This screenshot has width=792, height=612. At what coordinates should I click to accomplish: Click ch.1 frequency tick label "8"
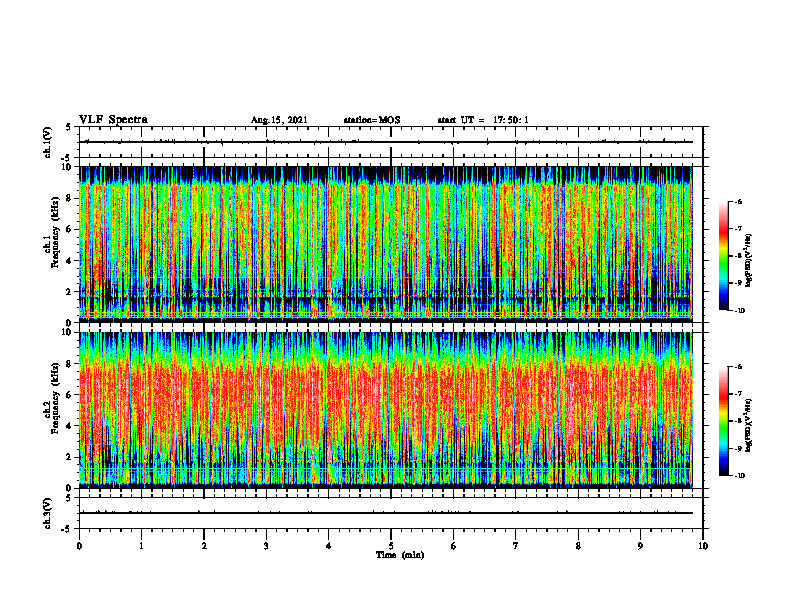pos(70,198)
